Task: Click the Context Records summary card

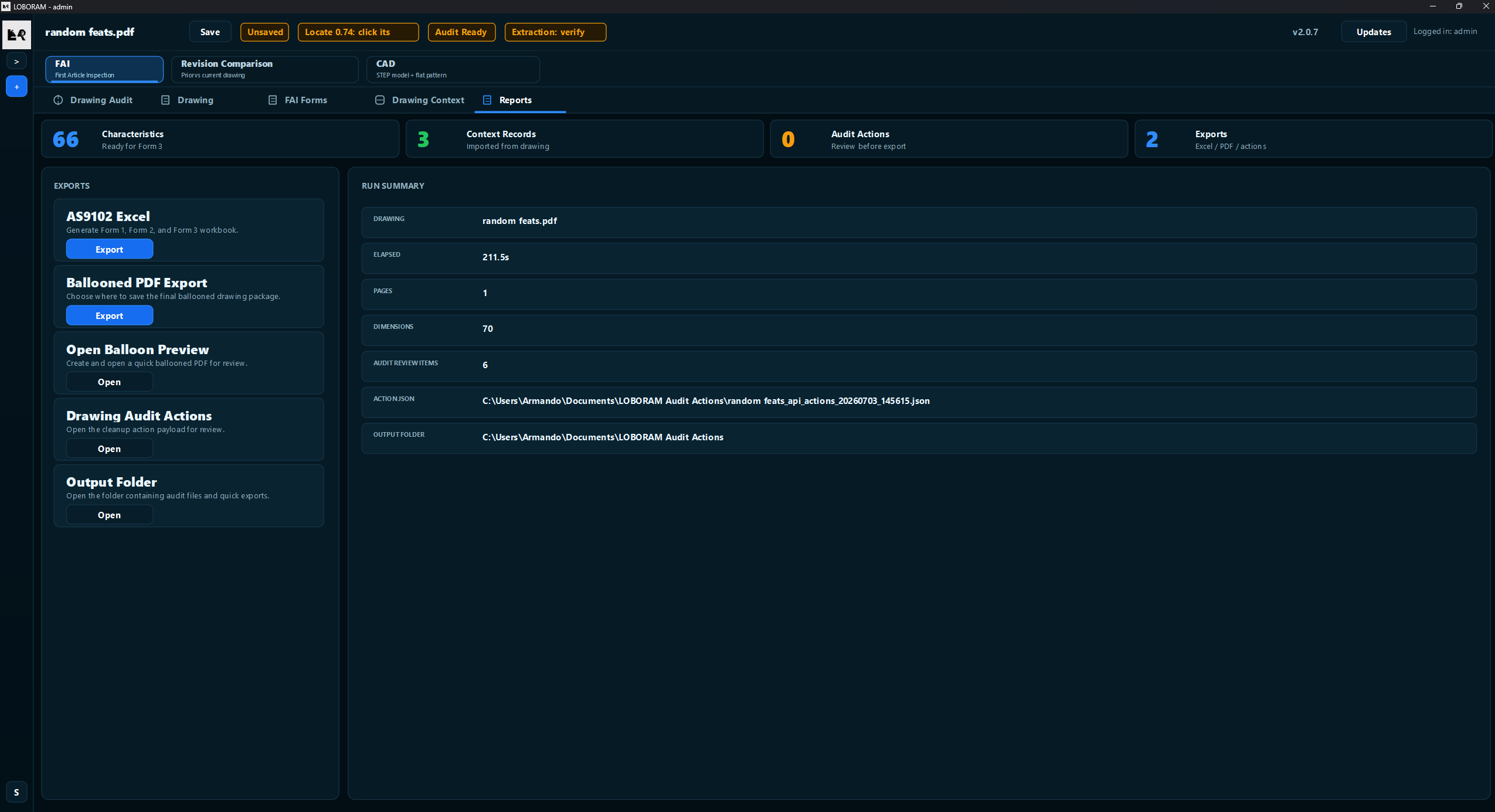Action: (x=585, y=139)
